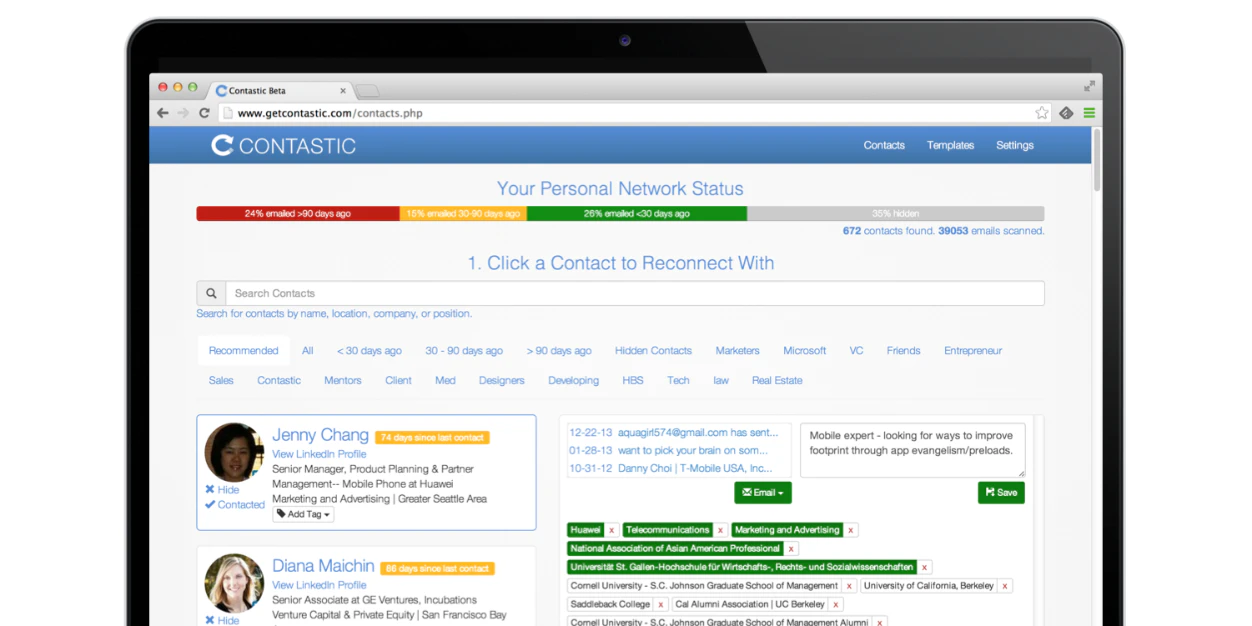Screen dimensions: 1252x626
Task: Bookmark the page with the star icon
Action: (1042, 113)
